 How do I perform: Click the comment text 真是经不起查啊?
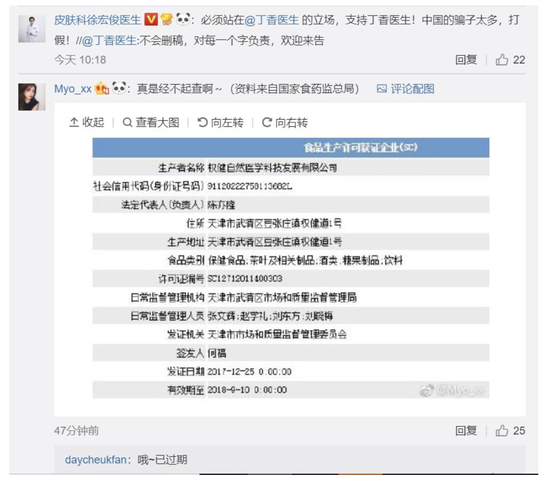click(175, 89)
